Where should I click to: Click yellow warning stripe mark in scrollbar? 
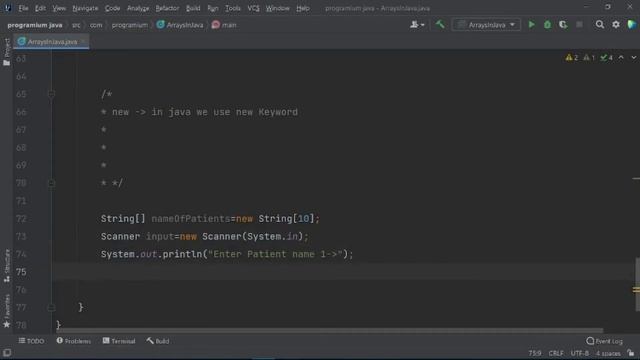[636, 290]
